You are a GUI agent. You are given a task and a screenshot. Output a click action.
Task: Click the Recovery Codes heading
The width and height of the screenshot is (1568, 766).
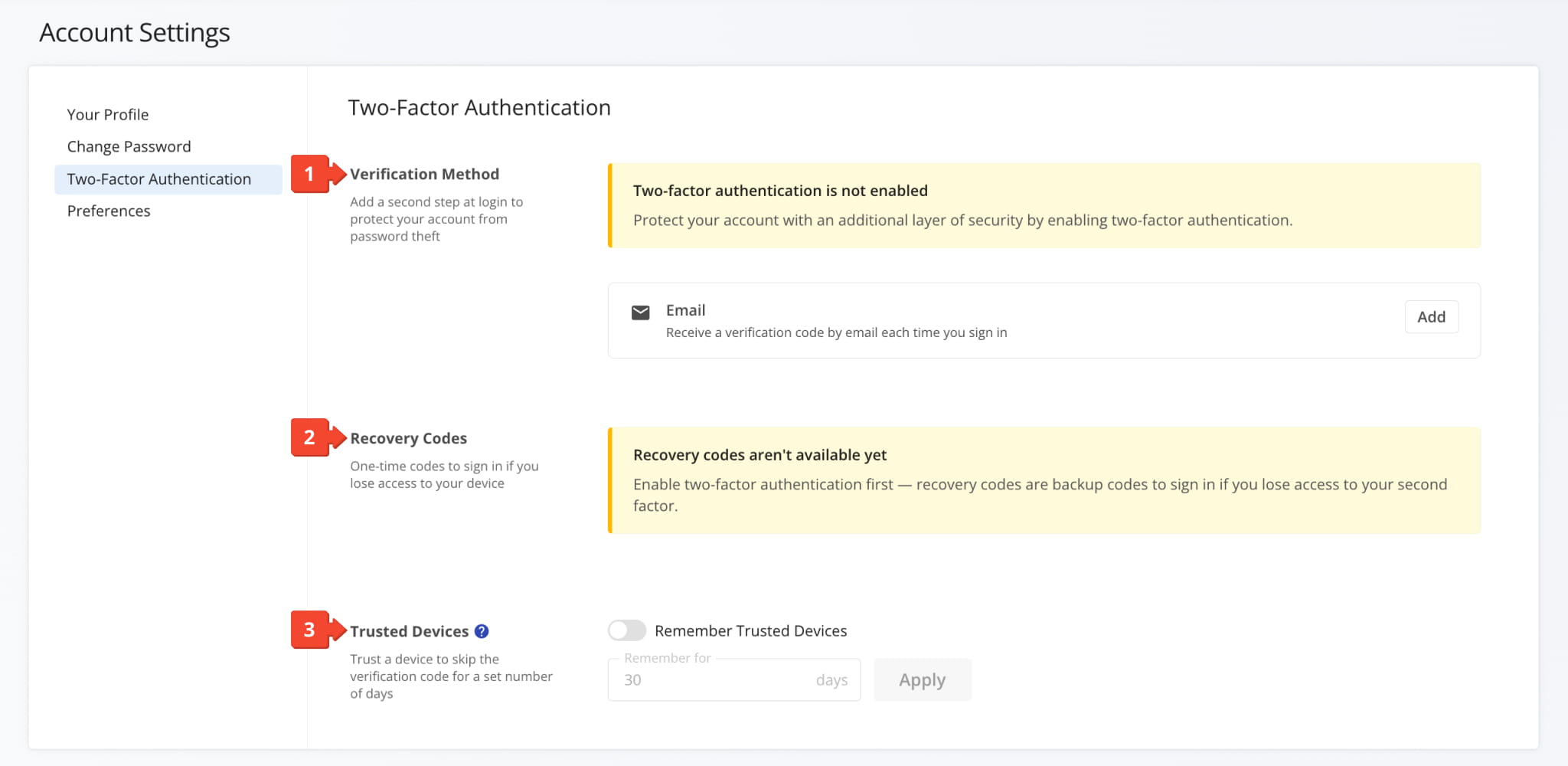408,439
